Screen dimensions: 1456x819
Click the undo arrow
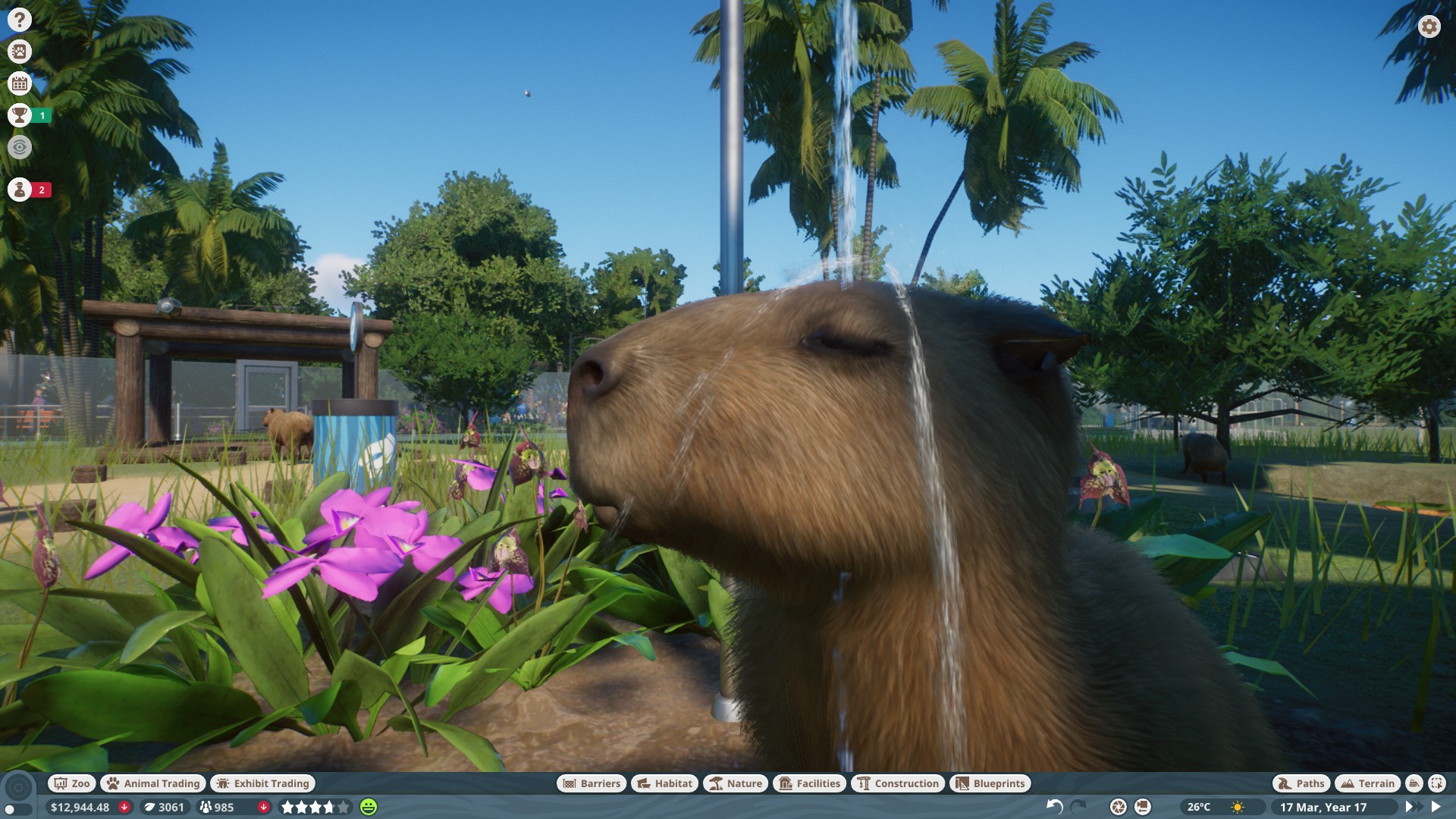point(1054,807)
